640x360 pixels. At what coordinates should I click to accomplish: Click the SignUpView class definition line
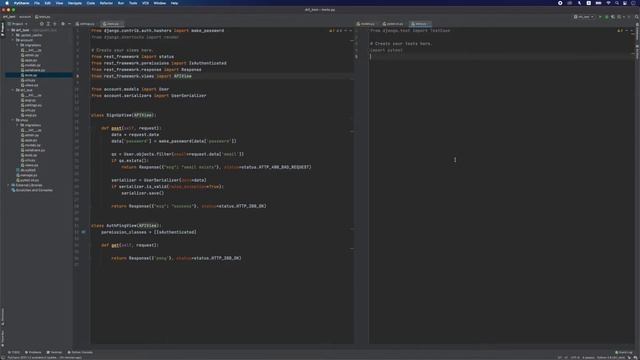point(123,115)
